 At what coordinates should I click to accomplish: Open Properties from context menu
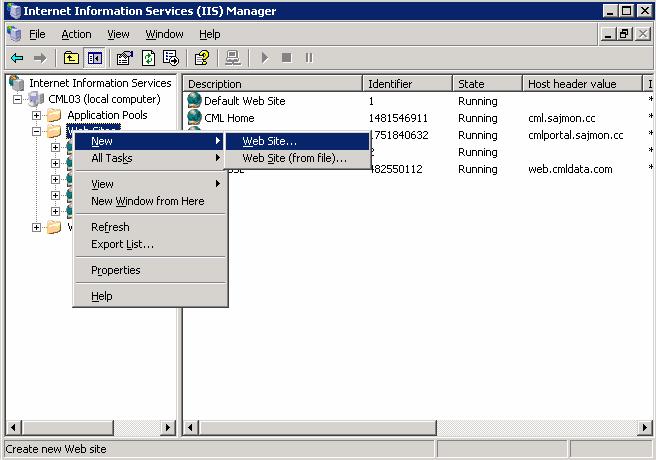tap(149, 270)
